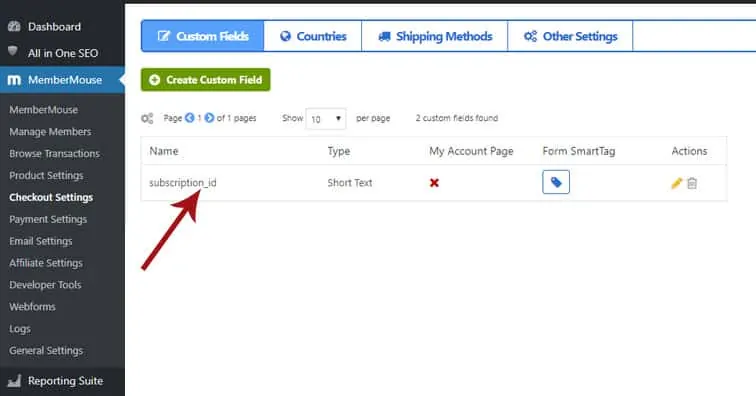
Task: Click the Type column header
Action: point(339,151)
